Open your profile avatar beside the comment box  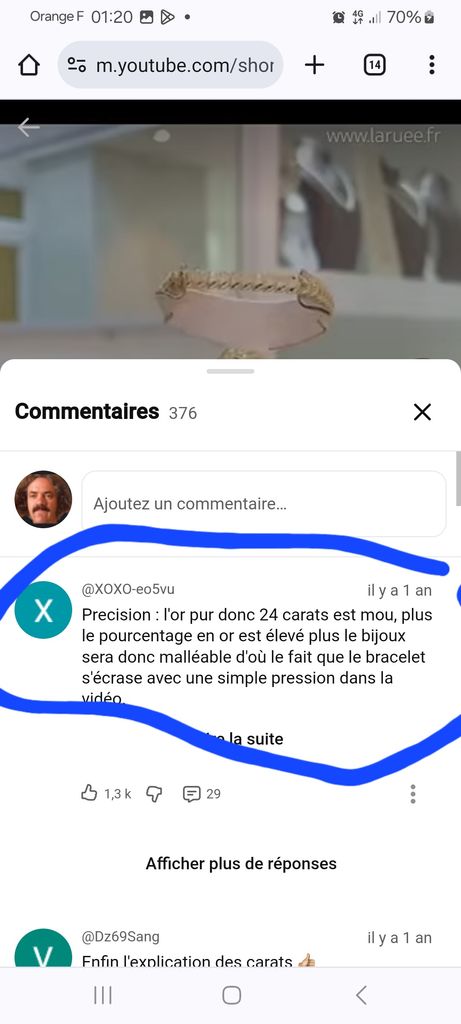tap(43, 499)
